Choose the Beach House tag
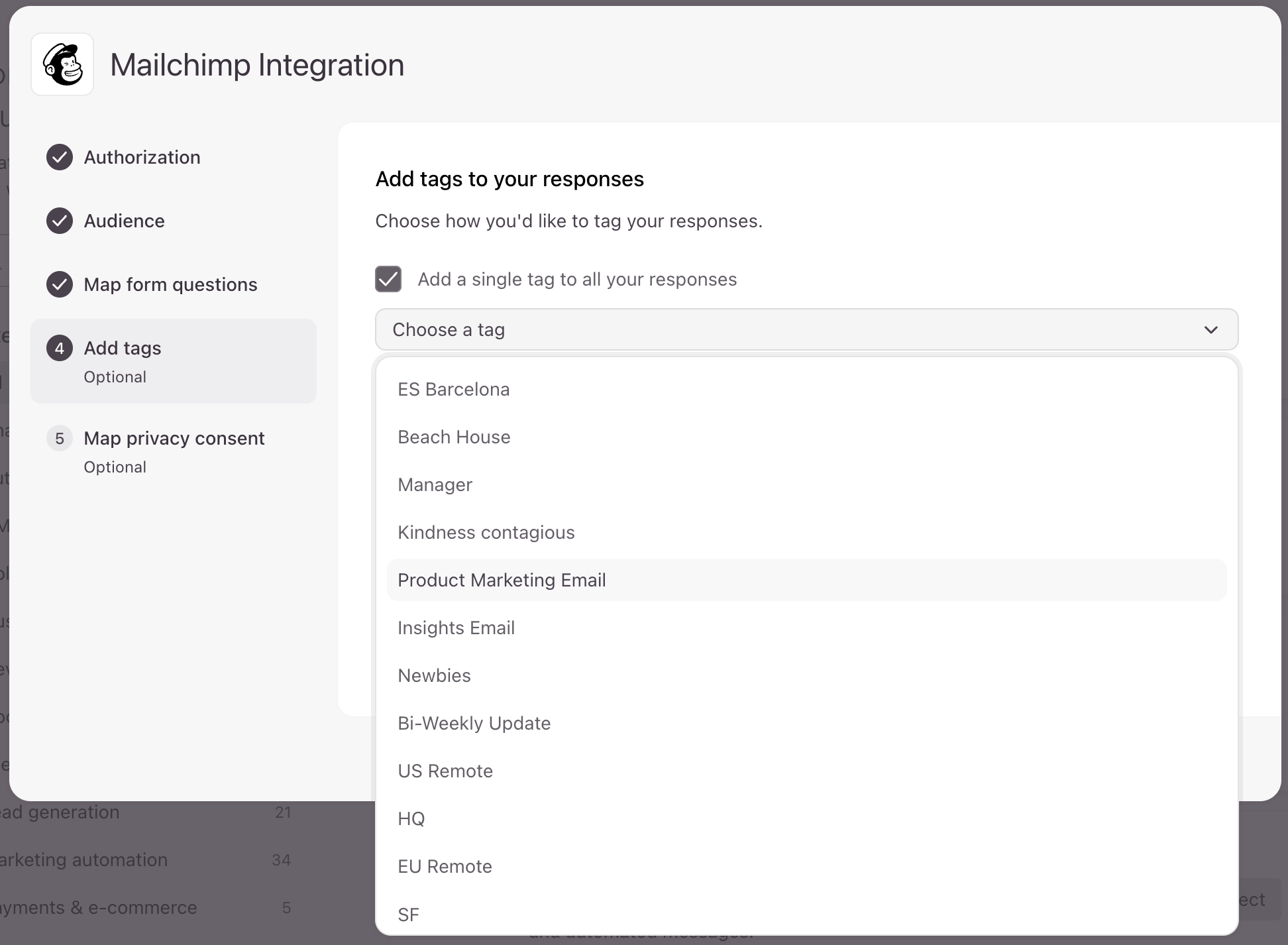Viewport: 1288px width, 945px height. pos(806,437)
